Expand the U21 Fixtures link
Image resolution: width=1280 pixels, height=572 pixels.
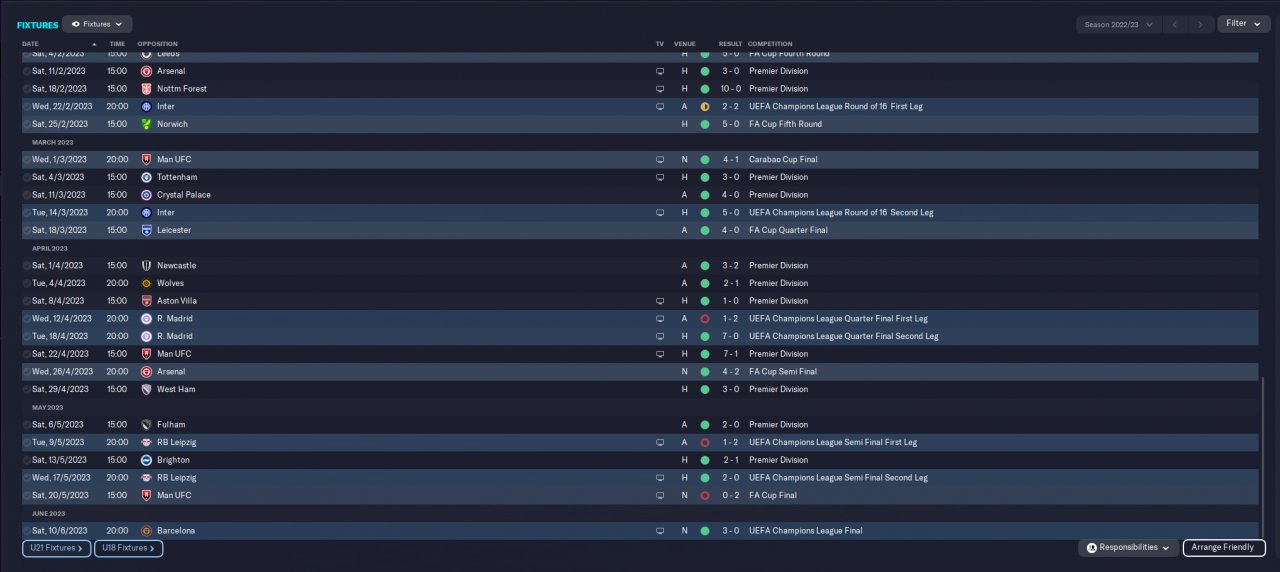(x=56, y=548)
